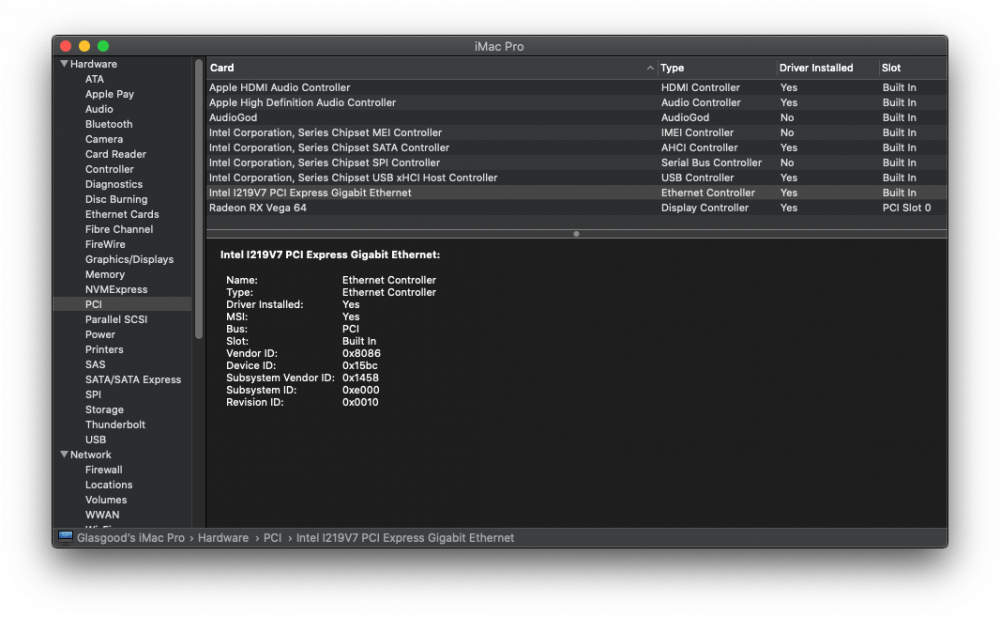The image size is (1000, 617).
Task: Select Chipset USB xHCI Host Controller row
Action: tap(577, 177)
